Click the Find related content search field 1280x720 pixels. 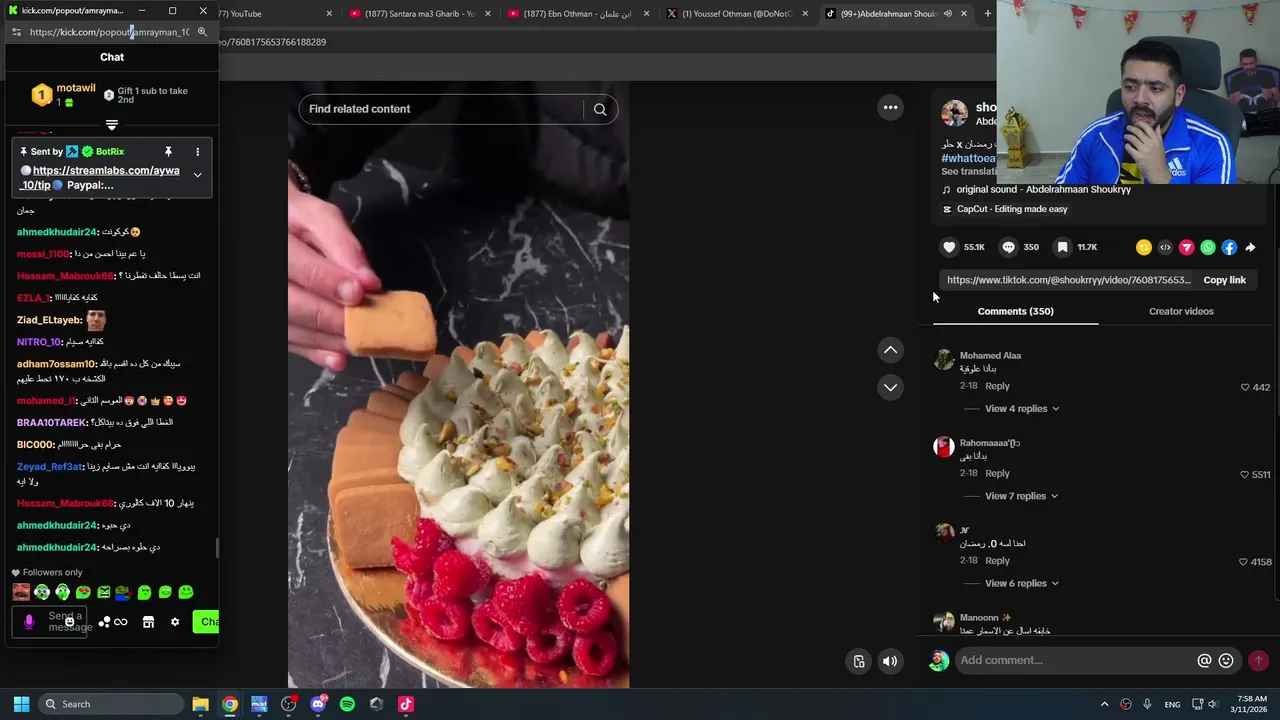[440, 109]
